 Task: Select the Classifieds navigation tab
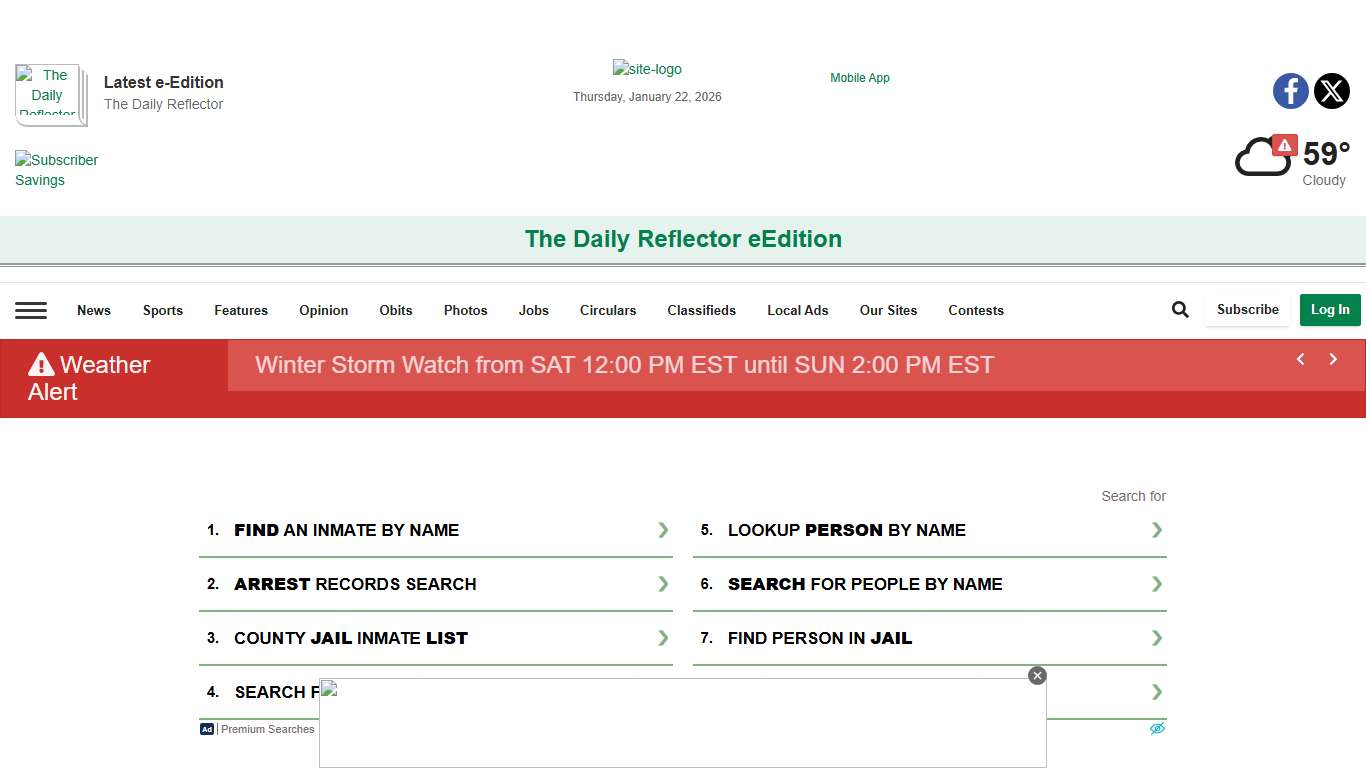coord(701,310)
